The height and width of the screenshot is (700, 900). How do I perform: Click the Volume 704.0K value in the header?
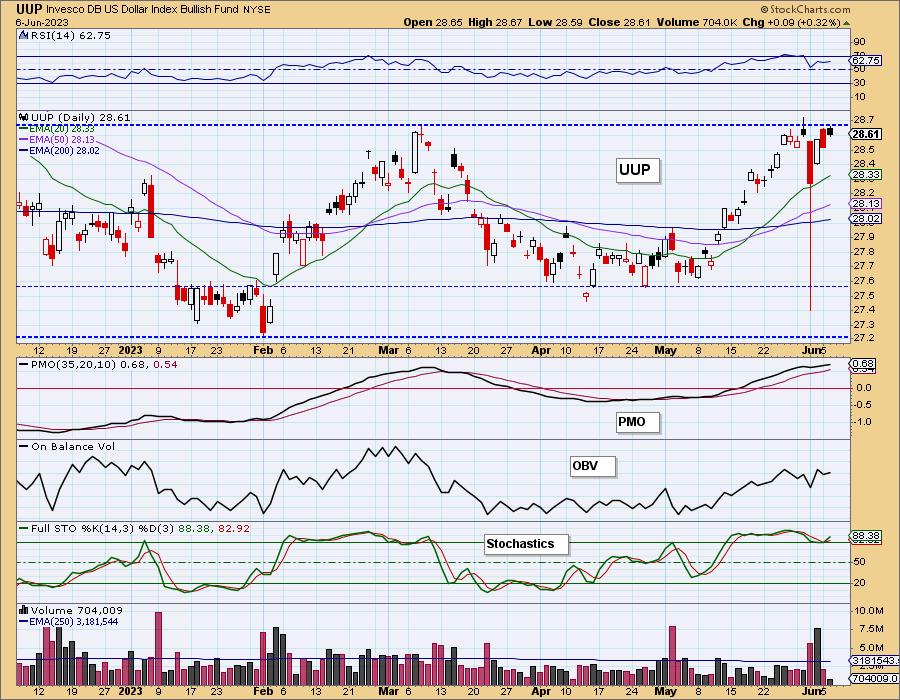[697, 22]
